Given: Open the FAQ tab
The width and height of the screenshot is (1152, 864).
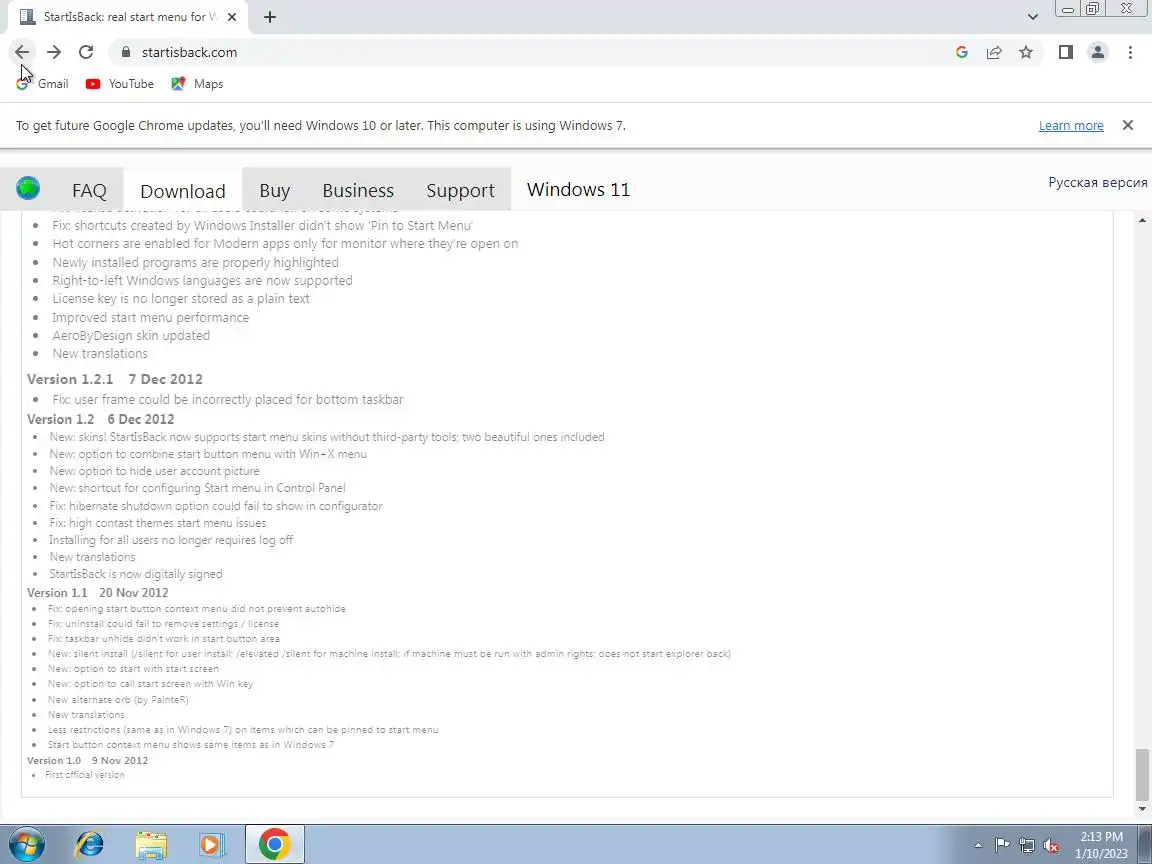Looking at the screenshot, I should pyautogui.click(x=90, y=190).
